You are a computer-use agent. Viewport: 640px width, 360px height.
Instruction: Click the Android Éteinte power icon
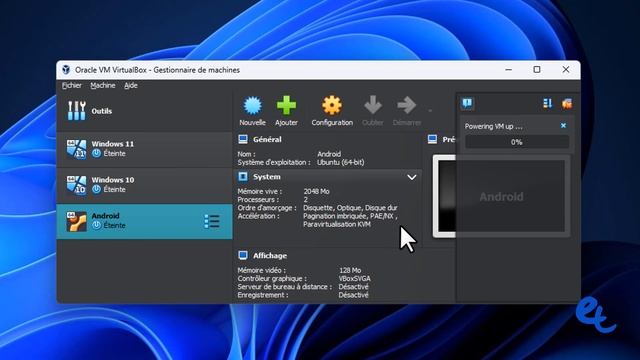point(96,225)
